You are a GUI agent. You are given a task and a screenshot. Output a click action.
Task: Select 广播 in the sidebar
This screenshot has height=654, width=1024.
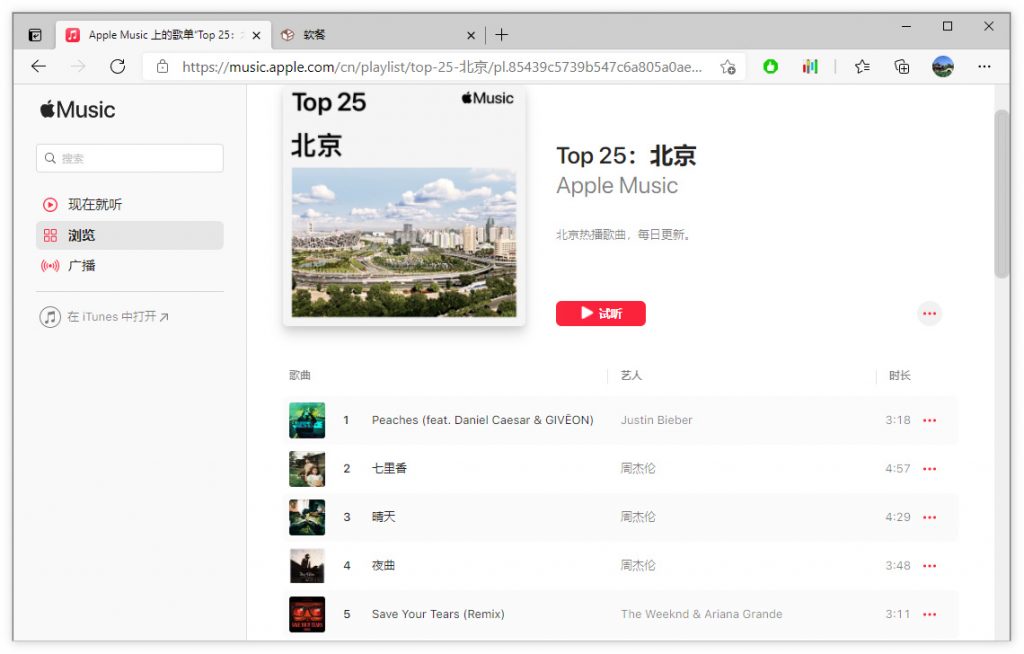pos(81,266)
